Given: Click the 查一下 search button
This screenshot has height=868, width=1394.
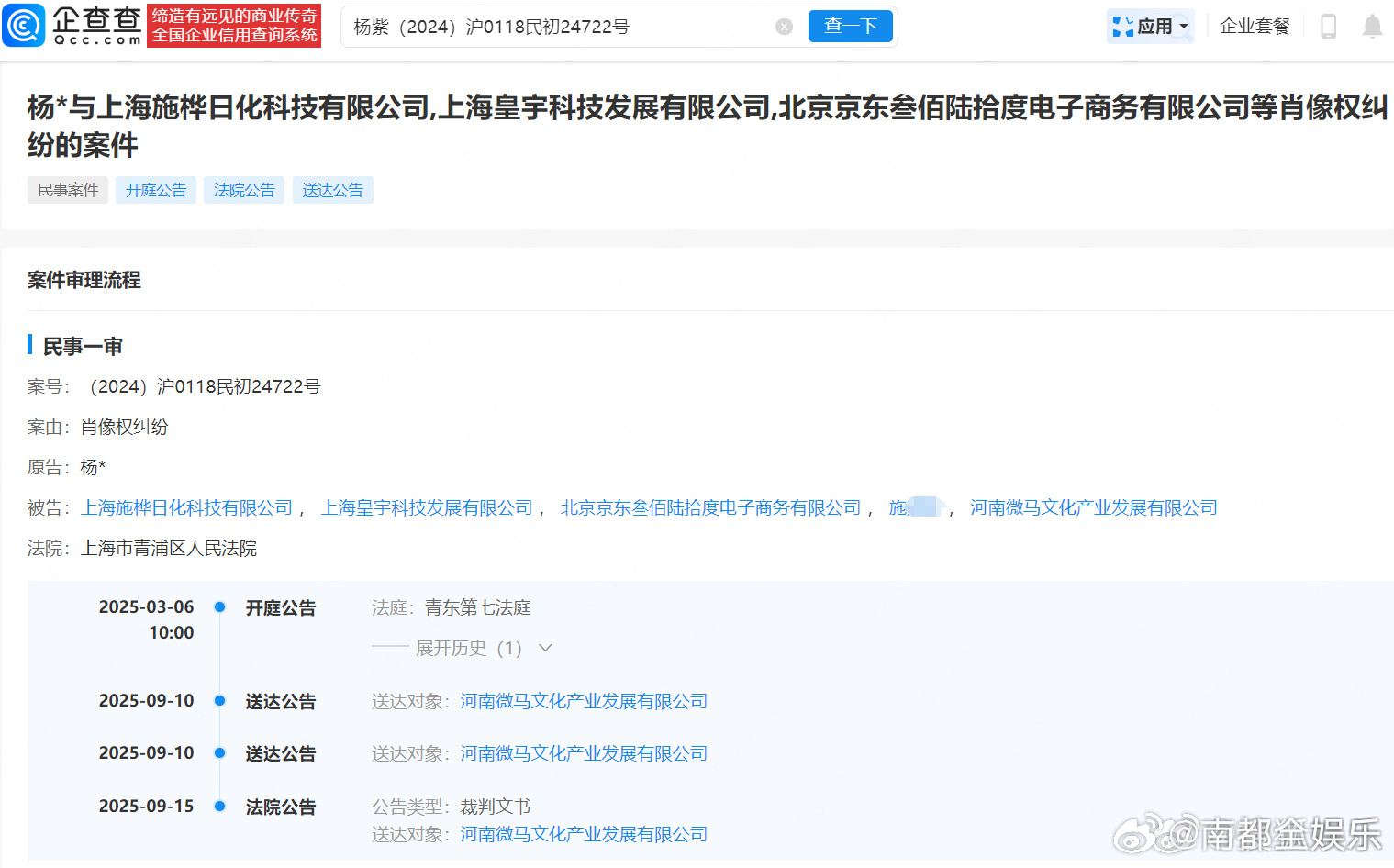Looking at the screenshot, I should click(x=851, y=26).
